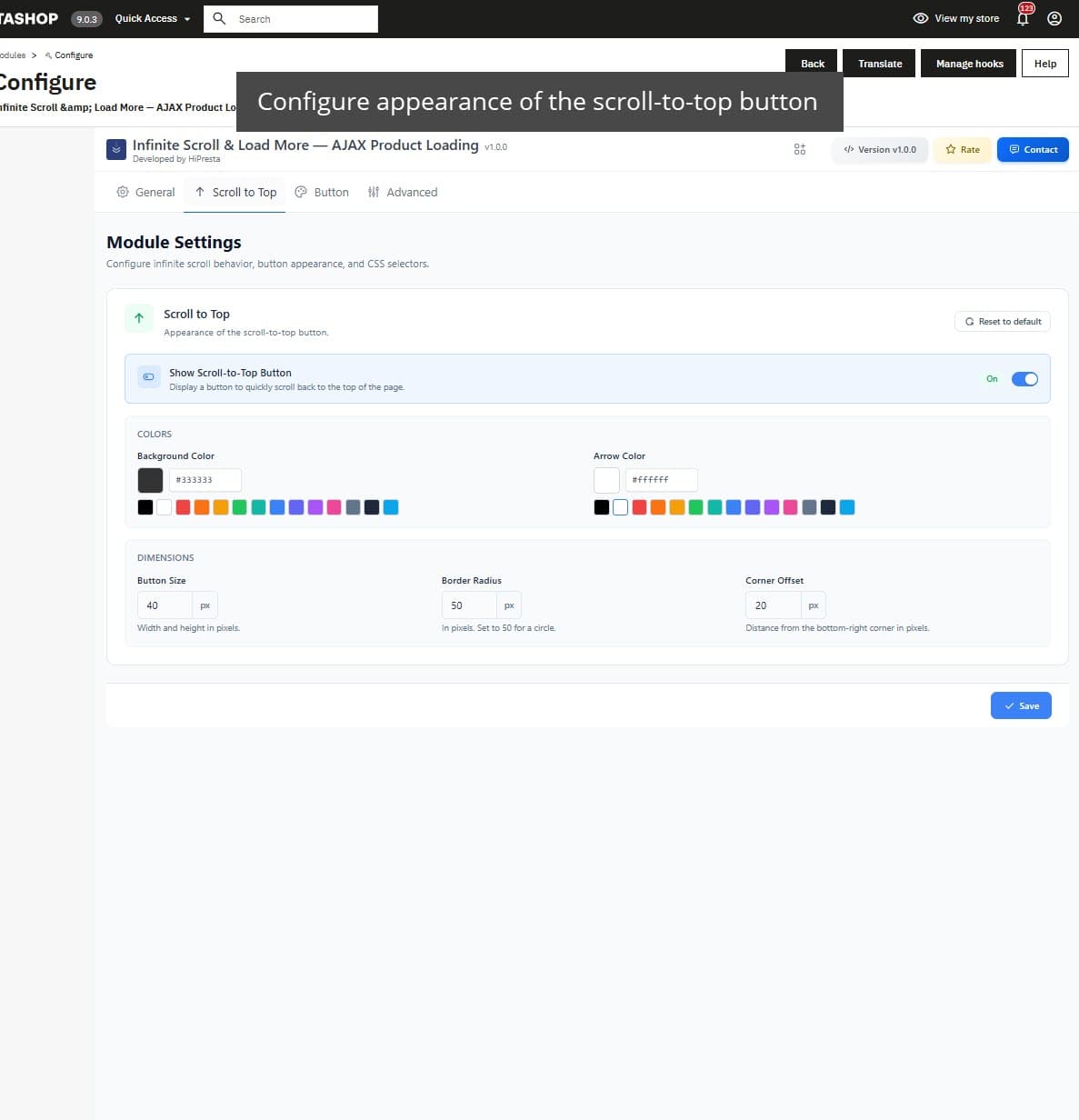Pick slate gray preset for Arrow Color
The height and width of the screenshot is (1120, 1079).
click(x=809, y=507)
